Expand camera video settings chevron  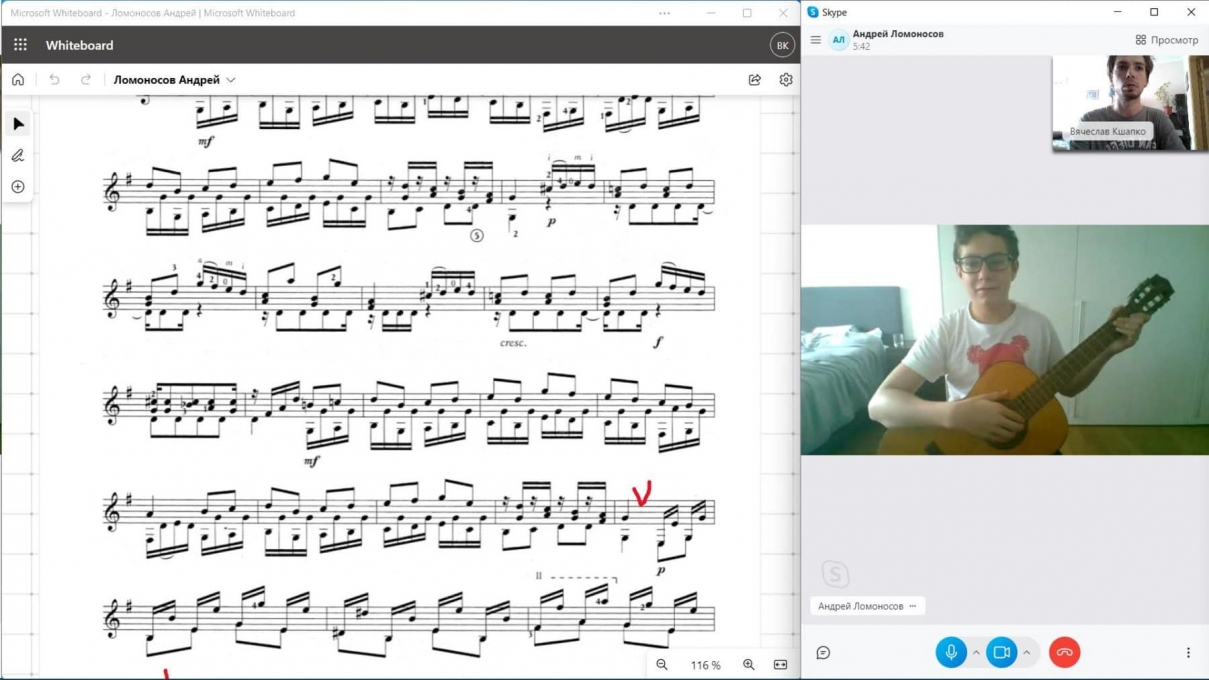1026,652
